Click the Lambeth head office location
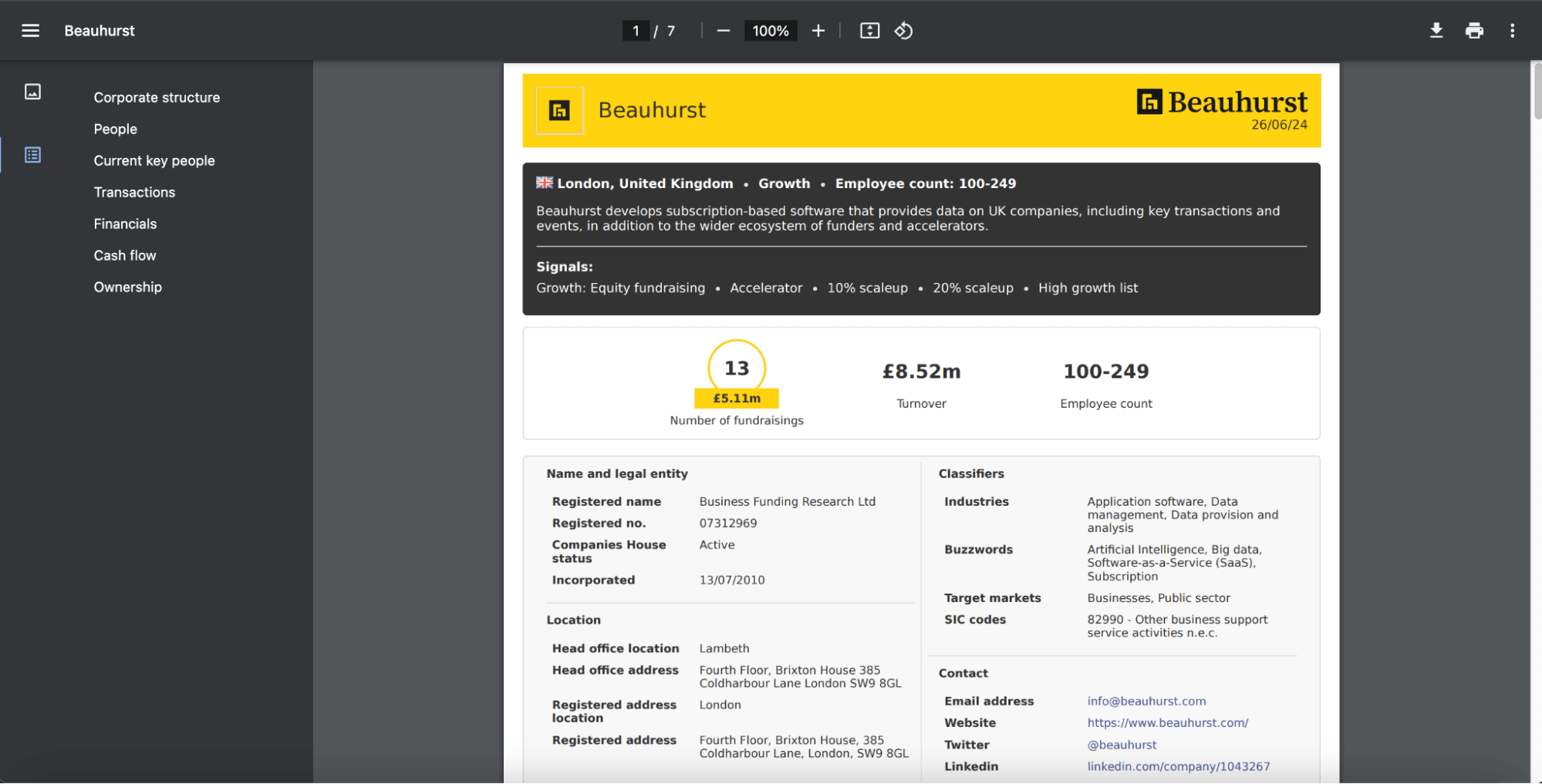Viewport: 1542px width, 784px height. coord(724,648)
